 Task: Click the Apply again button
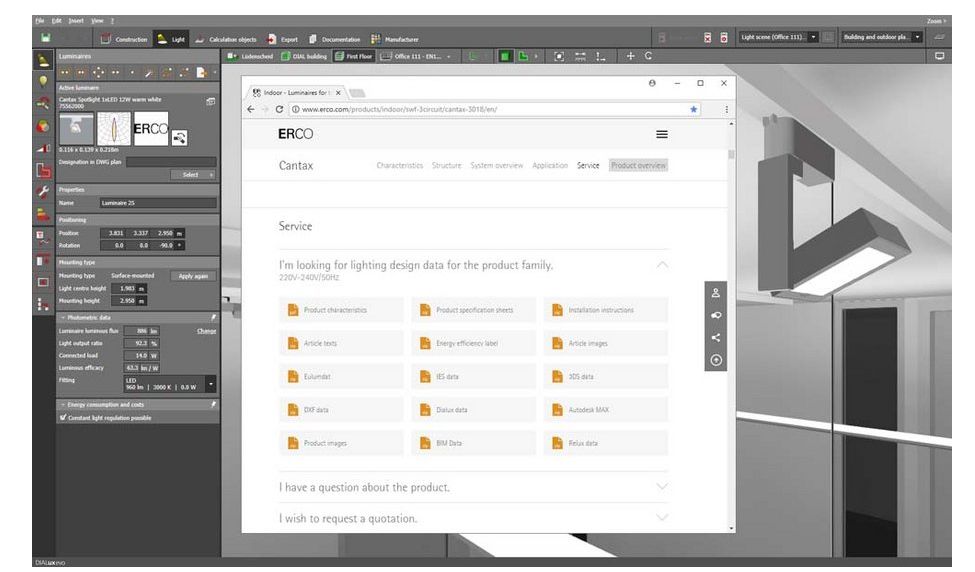(193, 276)
